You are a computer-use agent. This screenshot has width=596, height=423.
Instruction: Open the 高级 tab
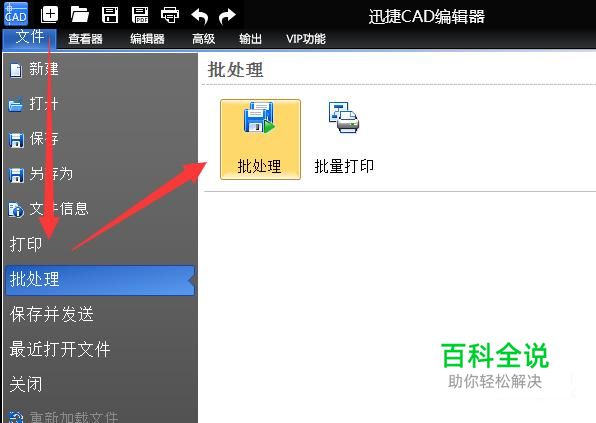[x=203, y=39]
